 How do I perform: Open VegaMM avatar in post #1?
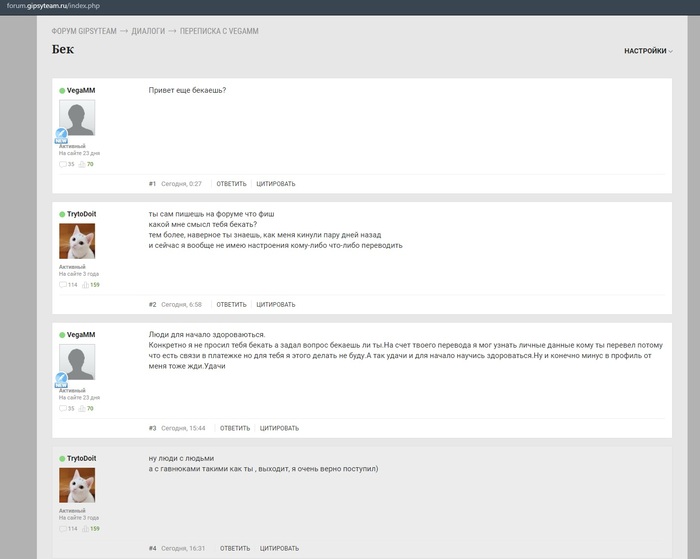pos(77,117)
